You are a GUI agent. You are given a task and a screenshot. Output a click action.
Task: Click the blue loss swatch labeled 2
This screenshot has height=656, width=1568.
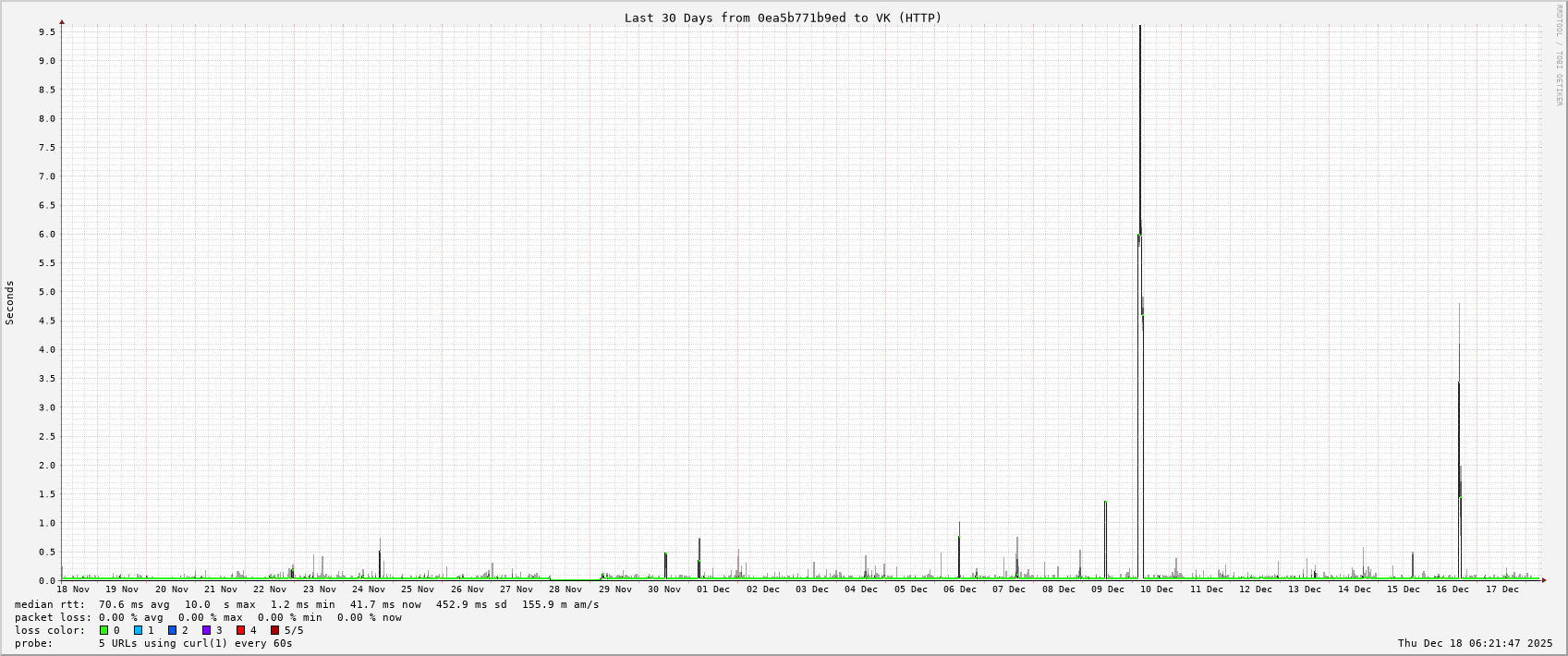[172, 630]
